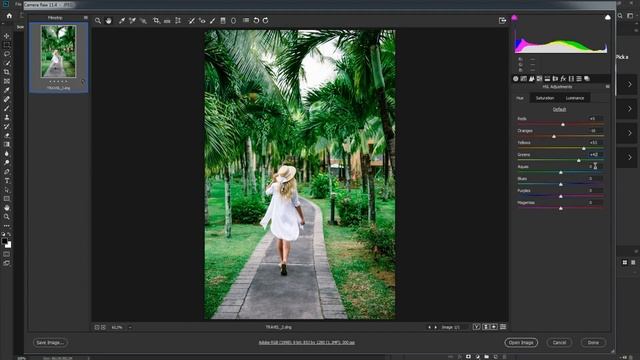Click the Magentas slider handle
The width and height of the screenshot is (640, 360).
pos(561,208)
